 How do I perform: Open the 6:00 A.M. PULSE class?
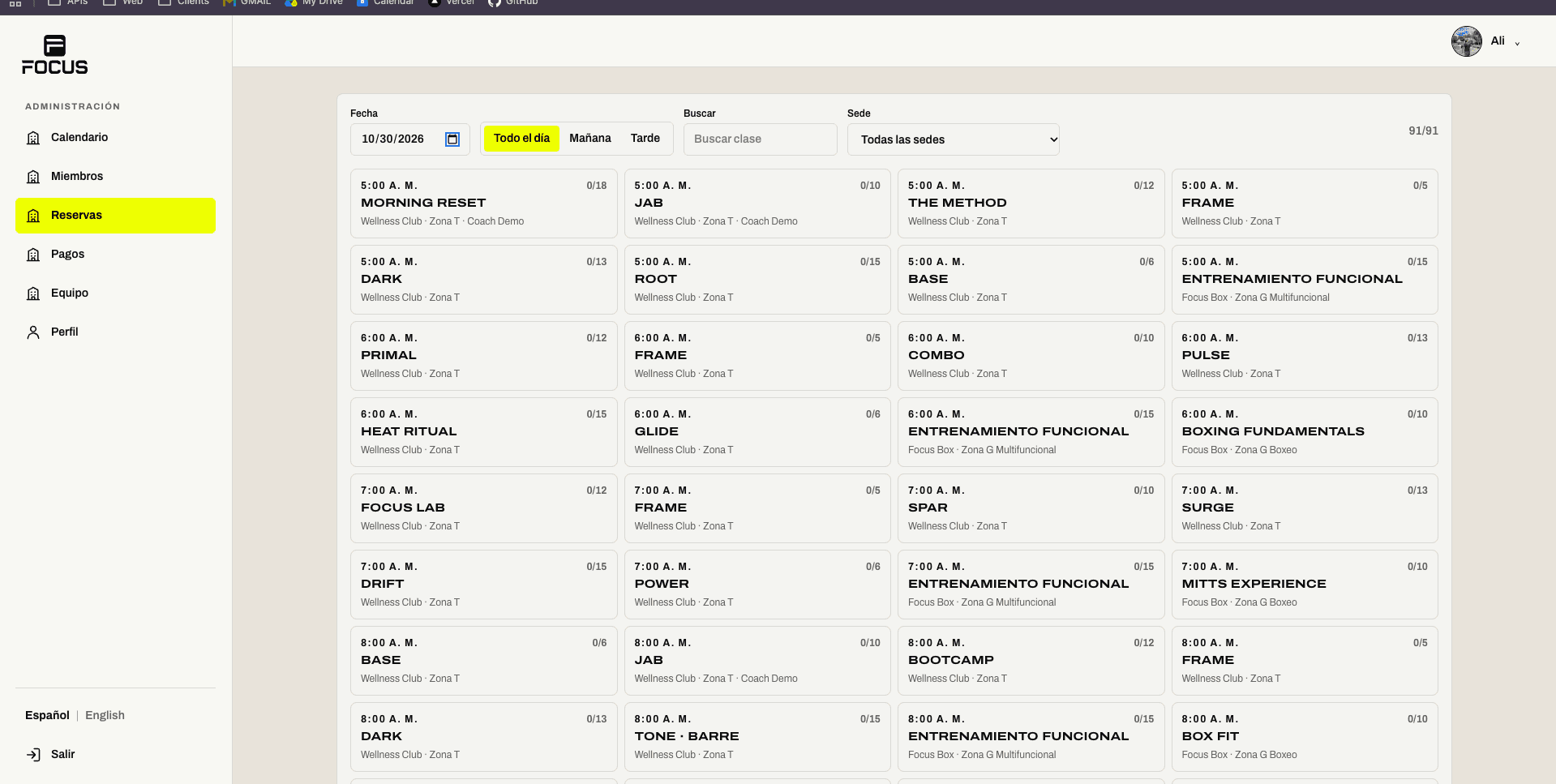click(x=1305, y=356)
